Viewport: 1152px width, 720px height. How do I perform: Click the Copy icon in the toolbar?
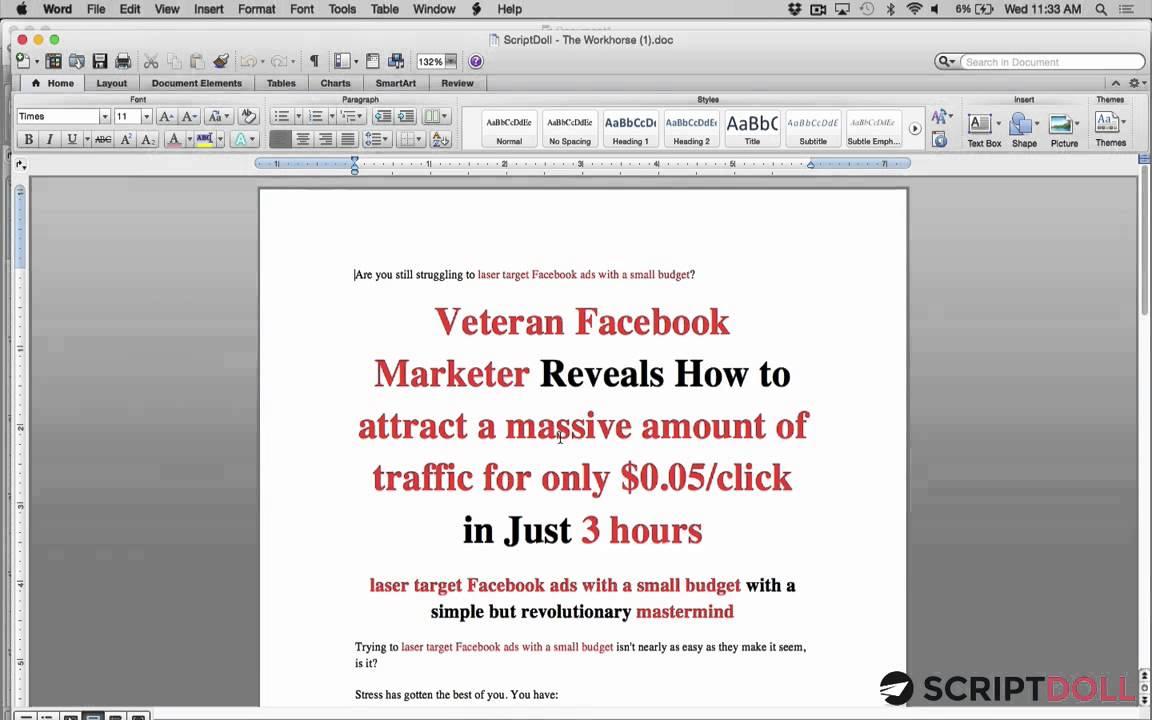click(x=174, y=61)
